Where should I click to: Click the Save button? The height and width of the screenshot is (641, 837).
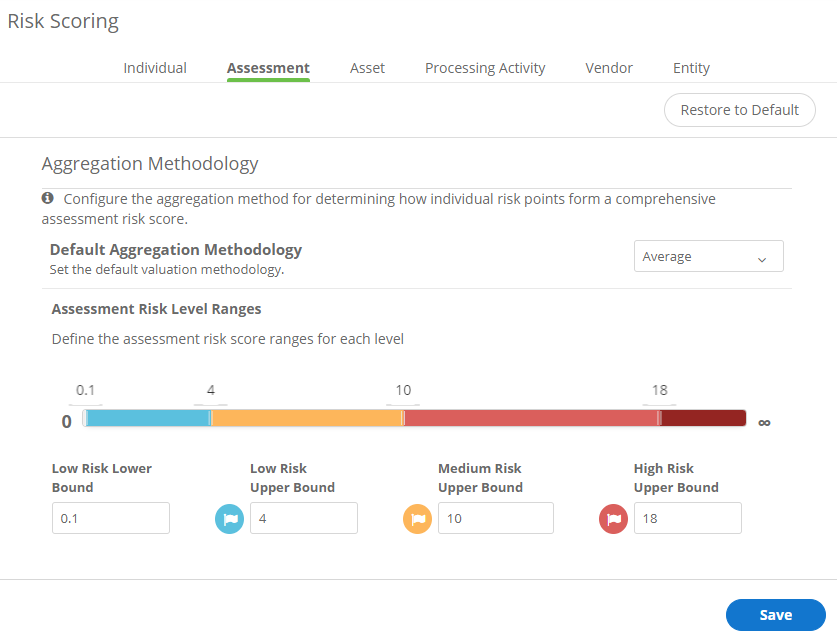pyautogui.click(x=775, y=614)
